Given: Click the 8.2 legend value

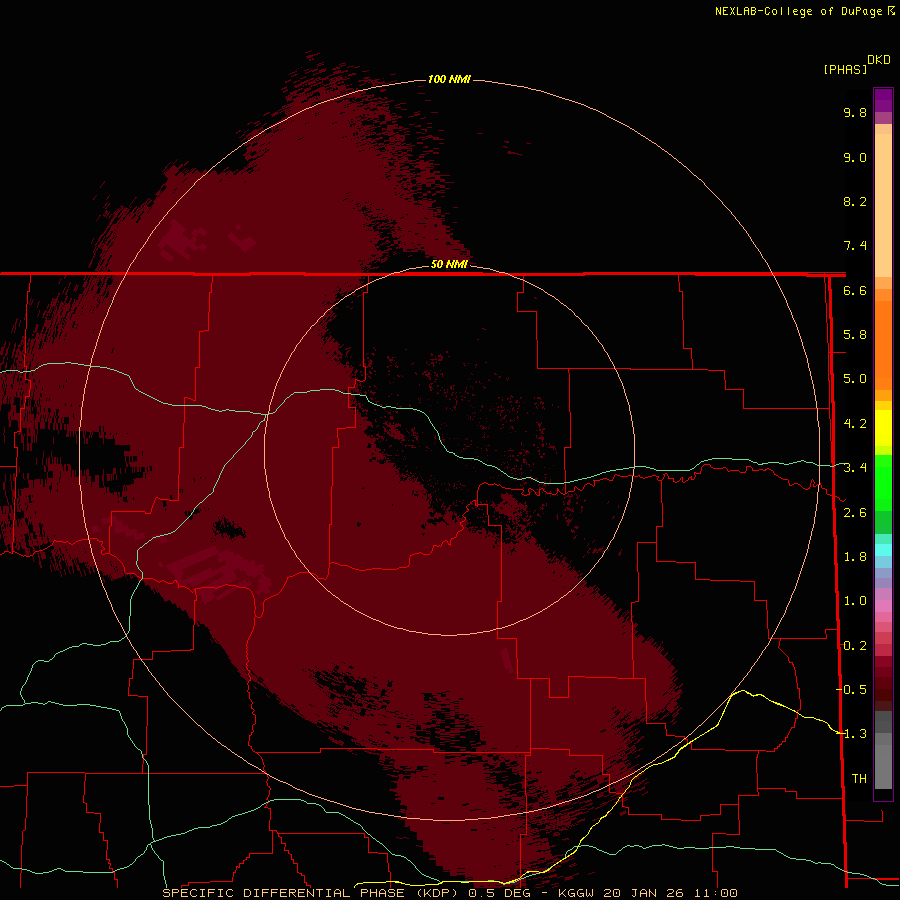Looking at the screenshot, I should pyautogui.click(x=855, y=201).
